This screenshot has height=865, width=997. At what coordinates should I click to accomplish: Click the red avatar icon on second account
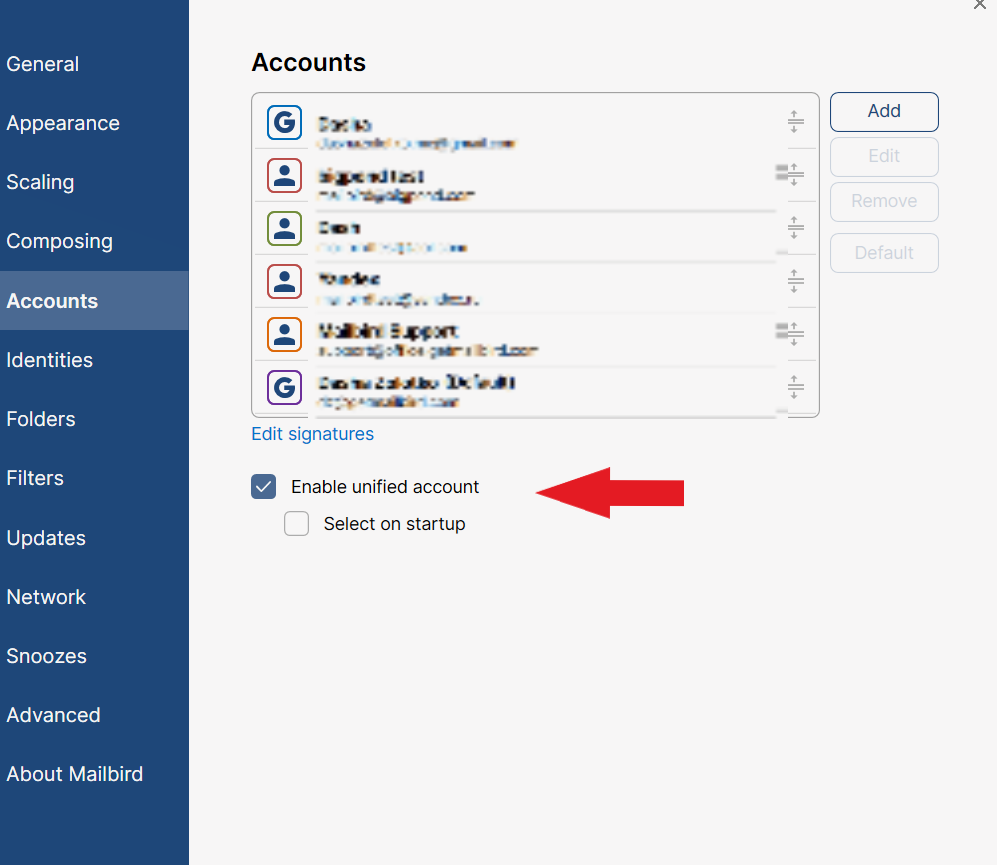(x=283, y=175)
